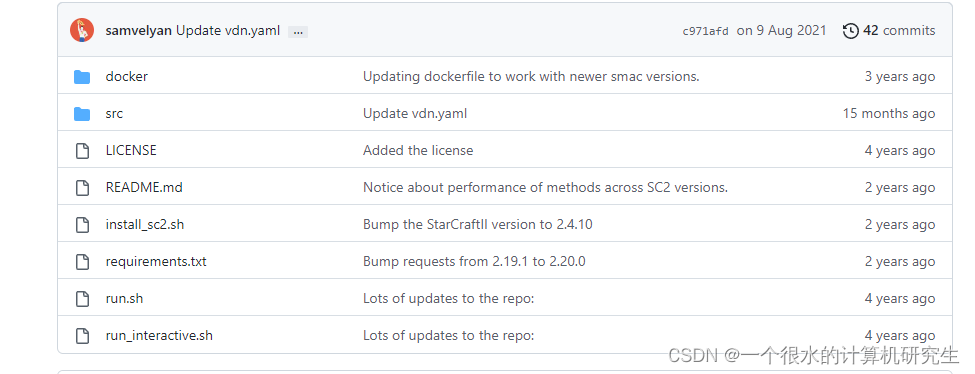Open the 'Update vdn.yaml' latest commit message
The width and height of the screenshot is (975, 374).
(x=228, y=30)
